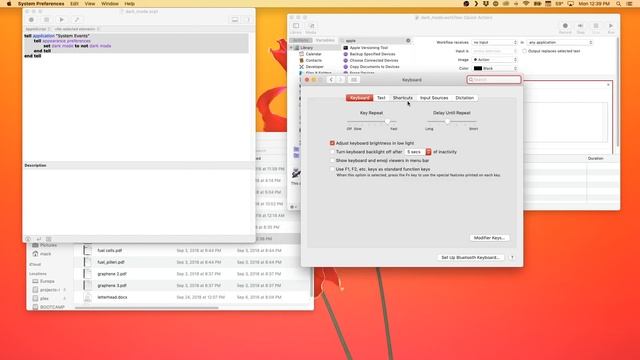
Task: Open Notification Center from the menu bar
Action: [x=629, y=4]
